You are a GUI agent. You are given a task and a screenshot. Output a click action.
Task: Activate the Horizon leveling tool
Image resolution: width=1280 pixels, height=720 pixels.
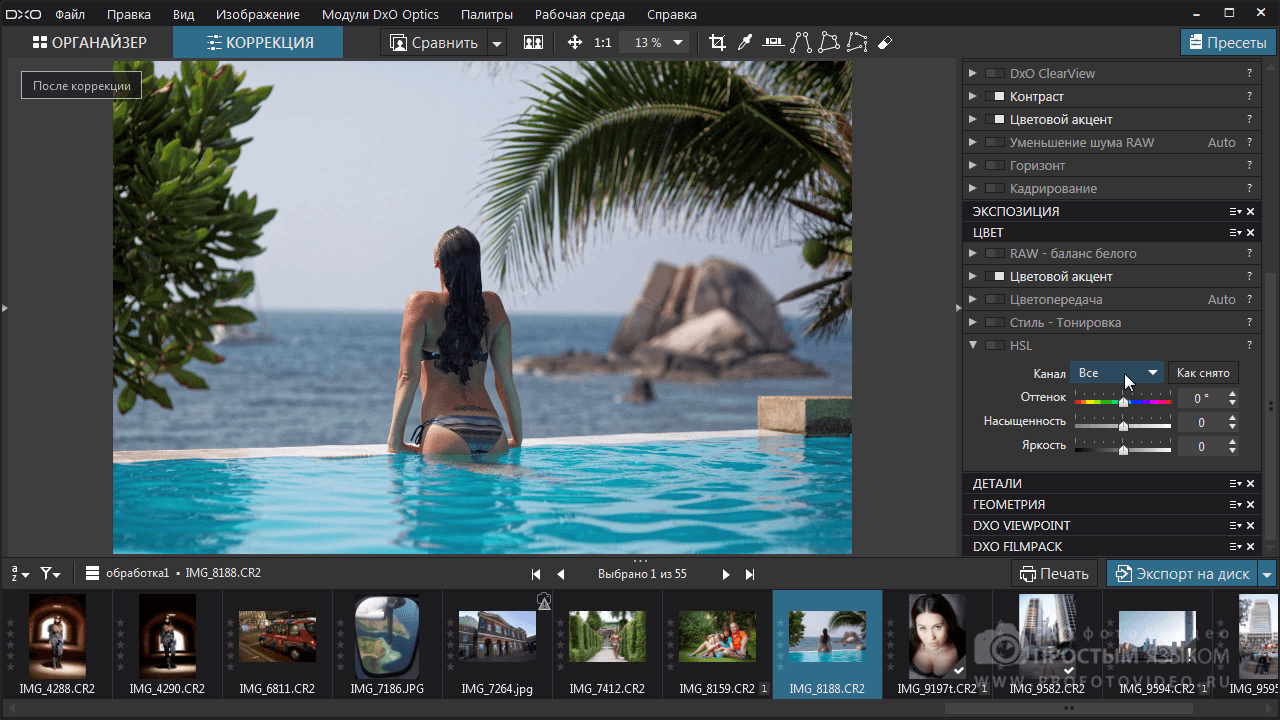coord(773,42)
